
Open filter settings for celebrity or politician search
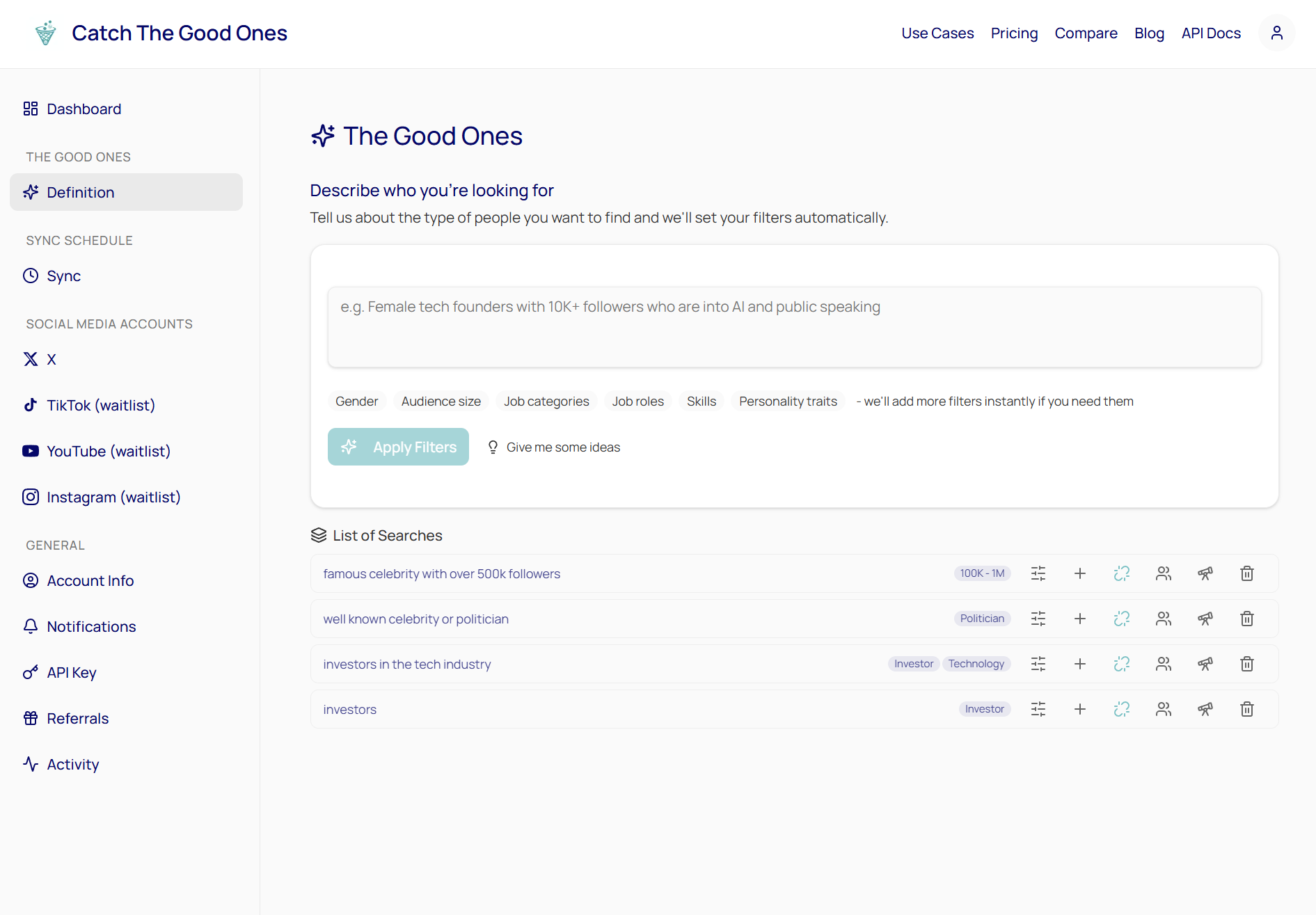point(1038,619)
